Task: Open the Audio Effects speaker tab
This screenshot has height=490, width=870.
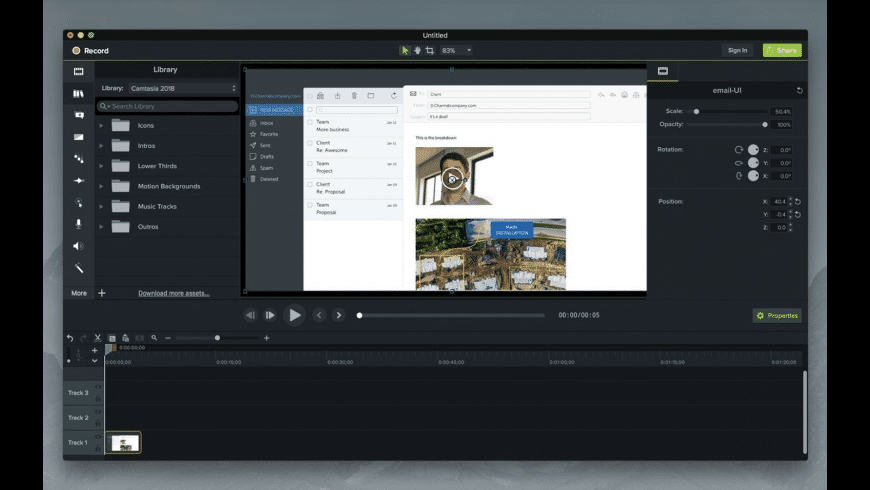Action: pos(79,246)
